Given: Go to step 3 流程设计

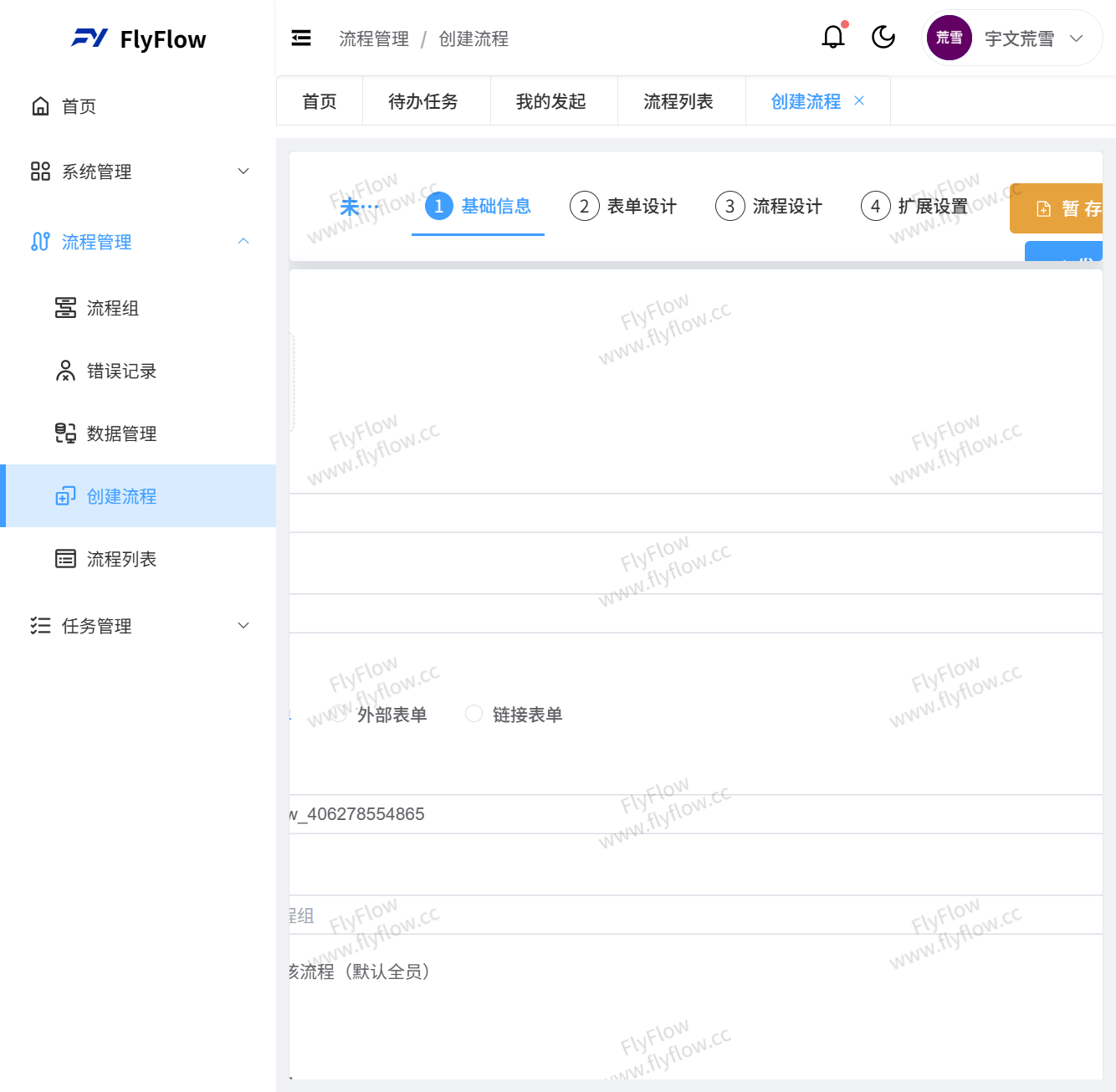Looking at the screenshot, I should (x=769, y=206).
